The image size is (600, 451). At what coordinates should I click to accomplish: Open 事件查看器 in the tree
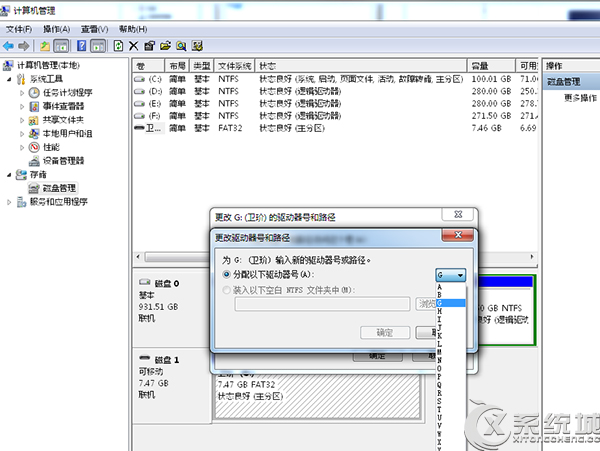point(63,106)
